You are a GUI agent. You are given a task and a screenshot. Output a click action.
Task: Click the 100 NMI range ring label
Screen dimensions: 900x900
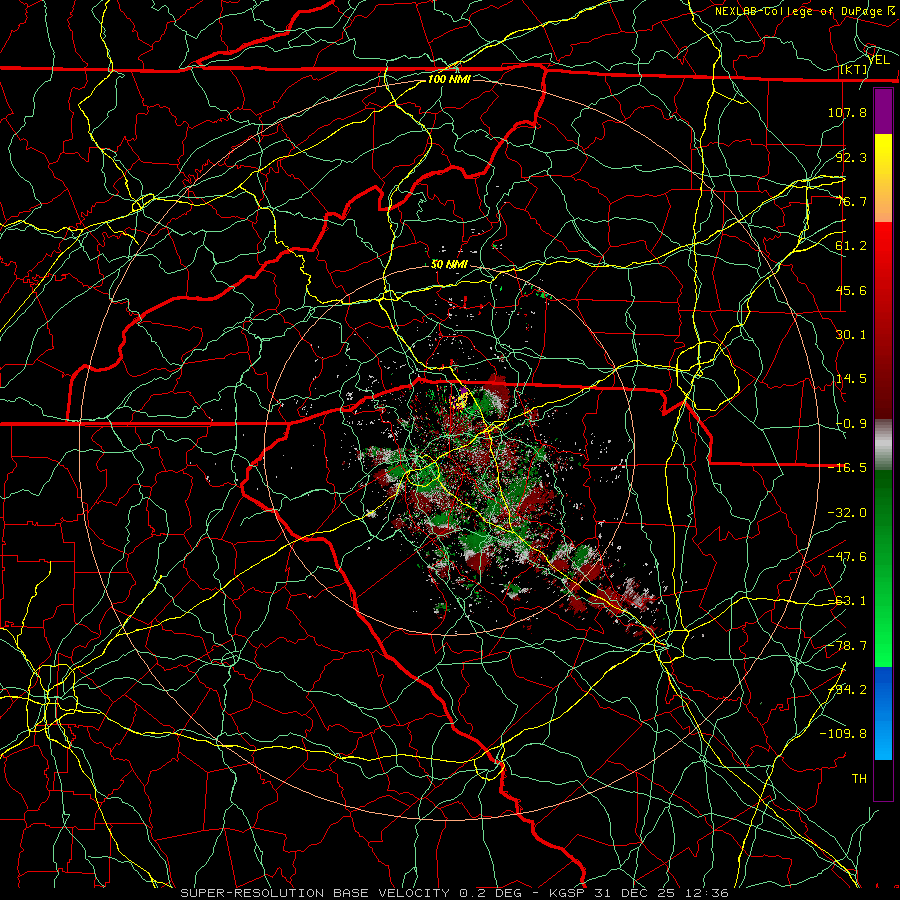[449, 79]
